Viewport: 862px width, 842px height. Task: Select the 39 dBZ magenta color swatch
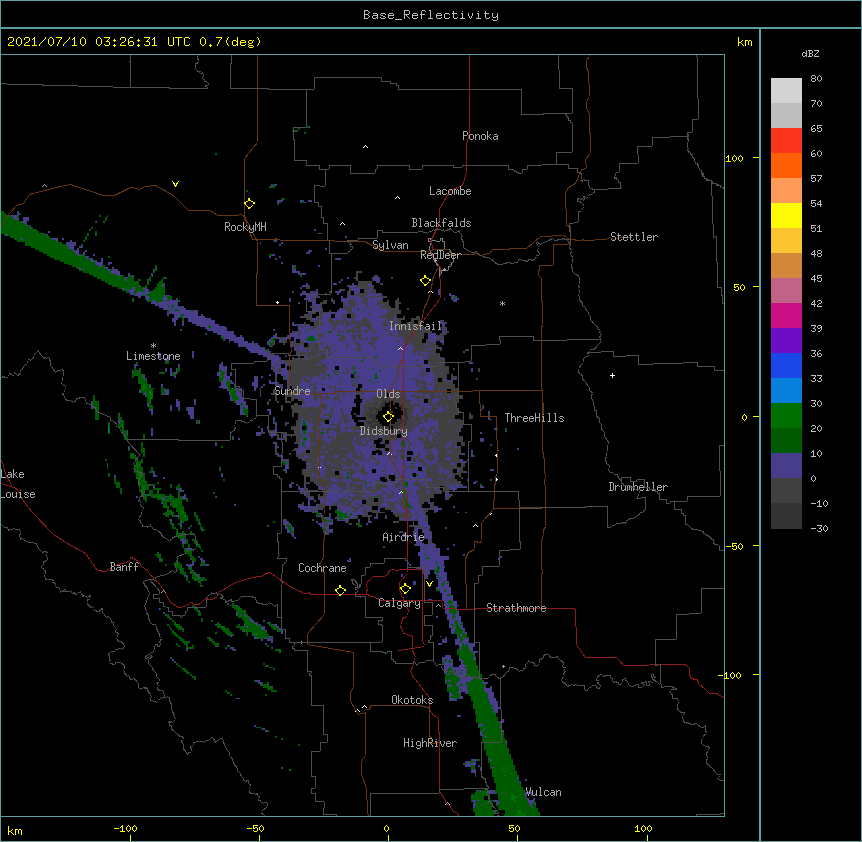786,315
